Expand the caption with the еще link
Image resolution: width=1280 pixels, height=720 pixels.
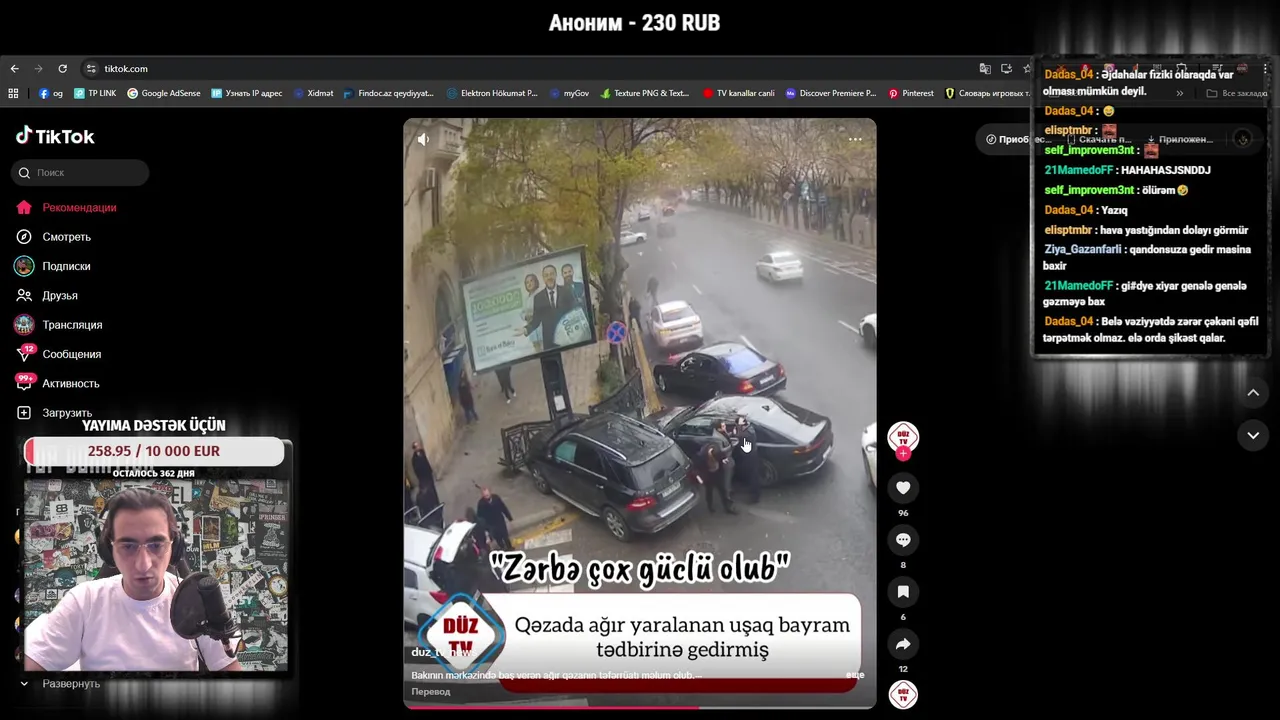pyautogui.click(x=855, y=675)
